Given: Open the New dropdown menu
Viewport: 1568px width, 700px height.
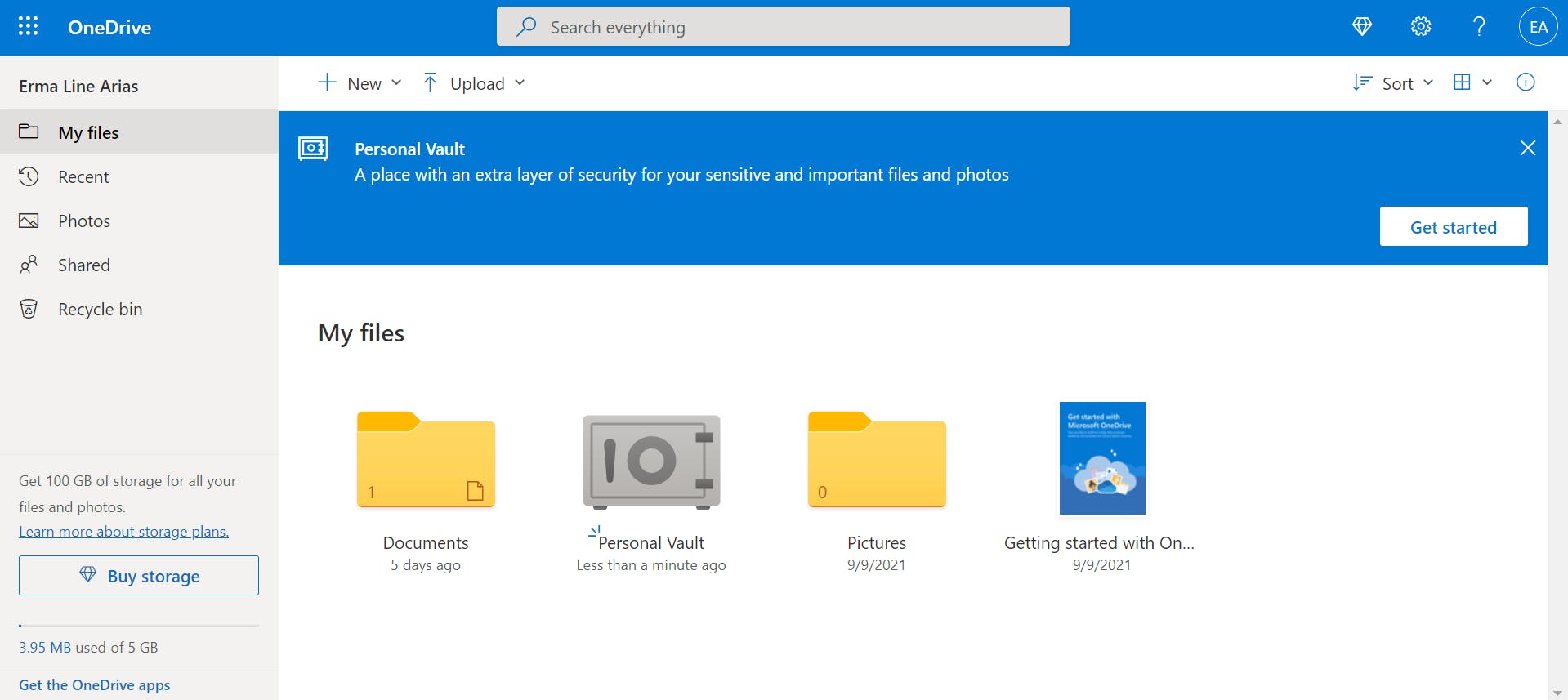Looking at the screenshot, I should [x=360, y=83].
